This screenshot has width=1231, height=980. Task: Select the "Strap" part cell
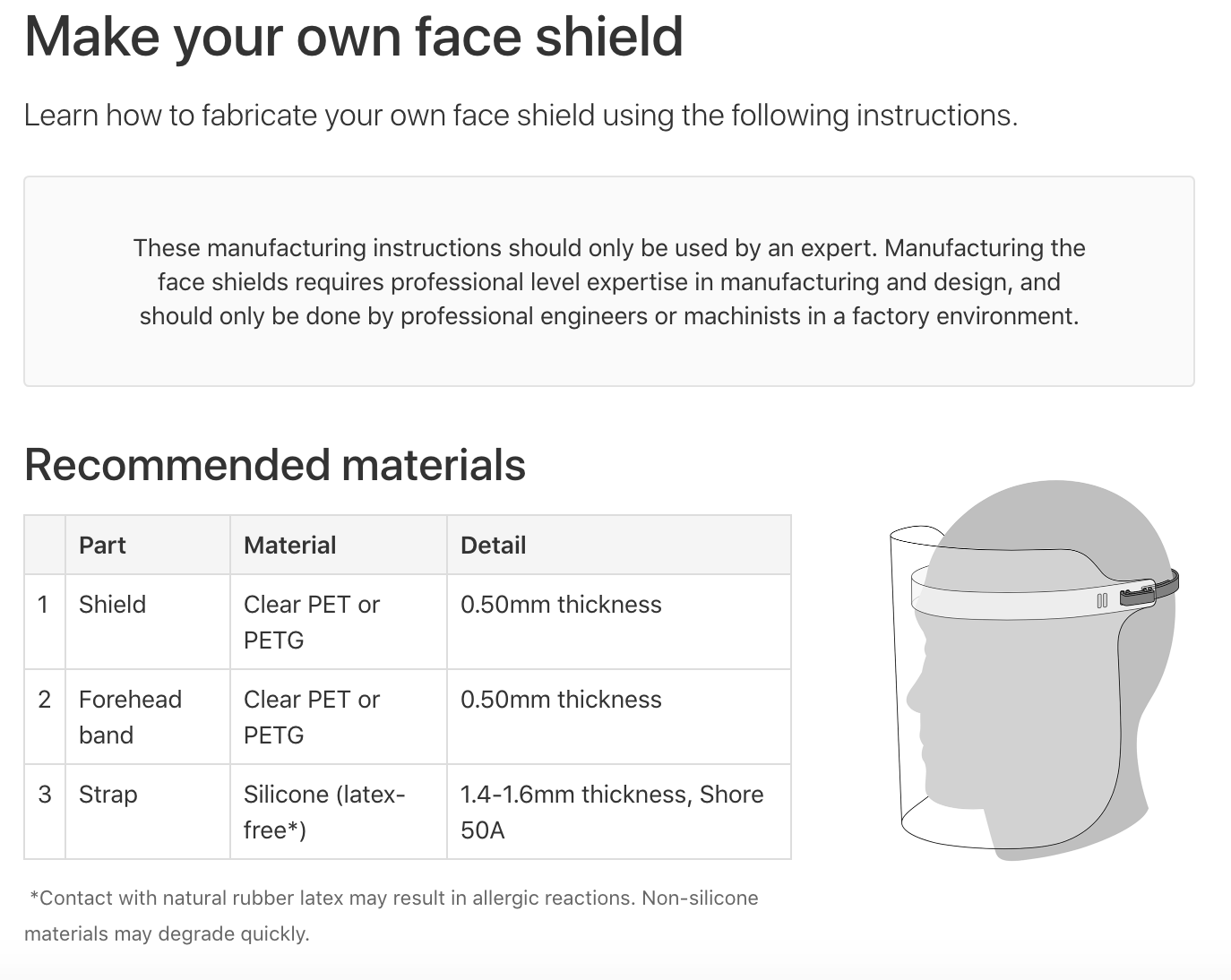click(108, 795)
